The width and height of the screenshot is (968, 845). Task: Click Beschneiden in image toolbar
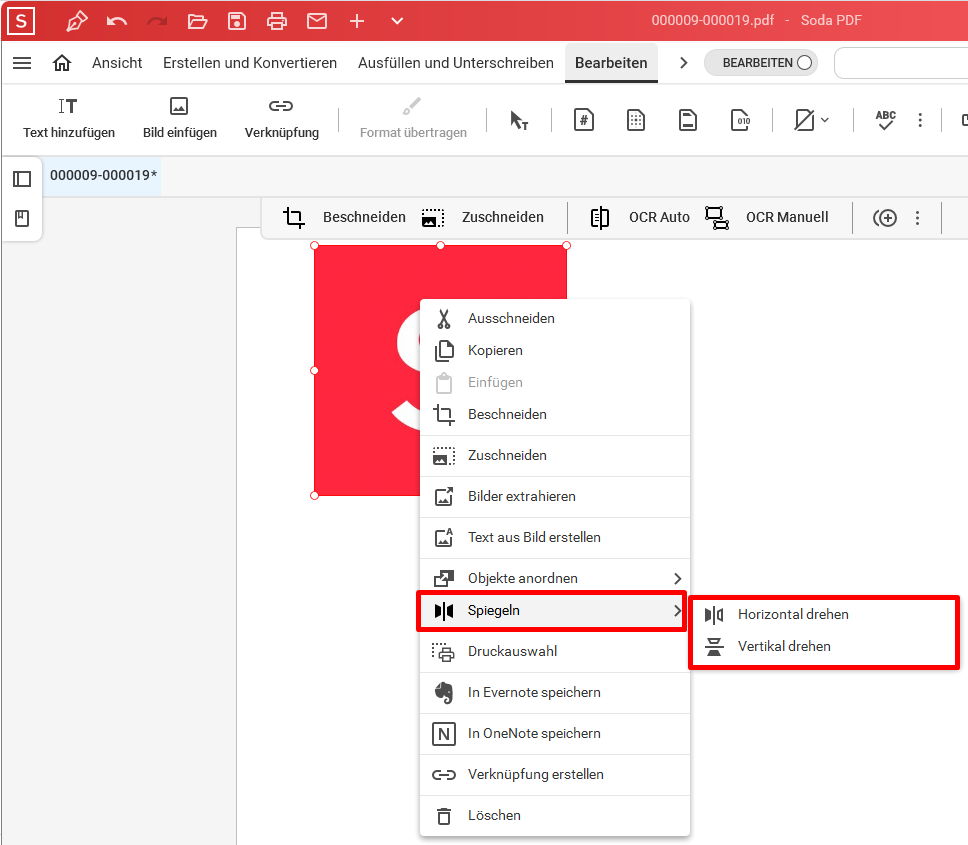tap(344, 217)
